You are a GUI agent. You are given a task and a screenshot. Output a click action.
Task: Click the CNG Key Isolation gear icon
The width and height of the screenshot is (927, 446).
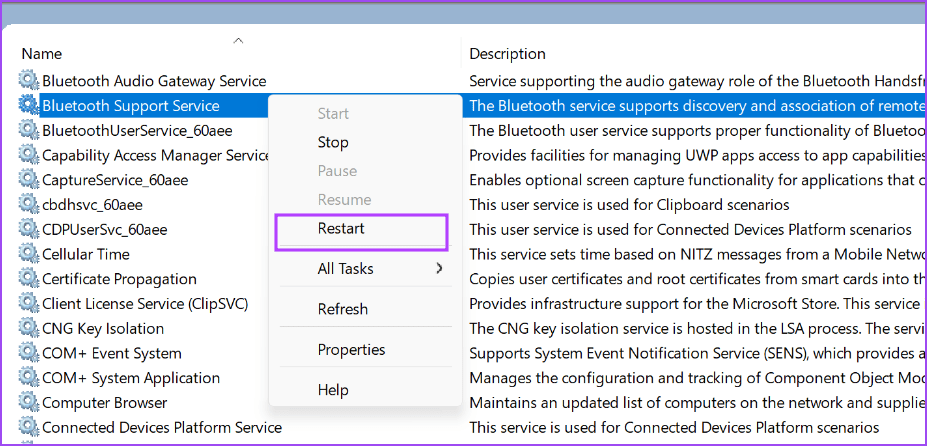point(28,328)
